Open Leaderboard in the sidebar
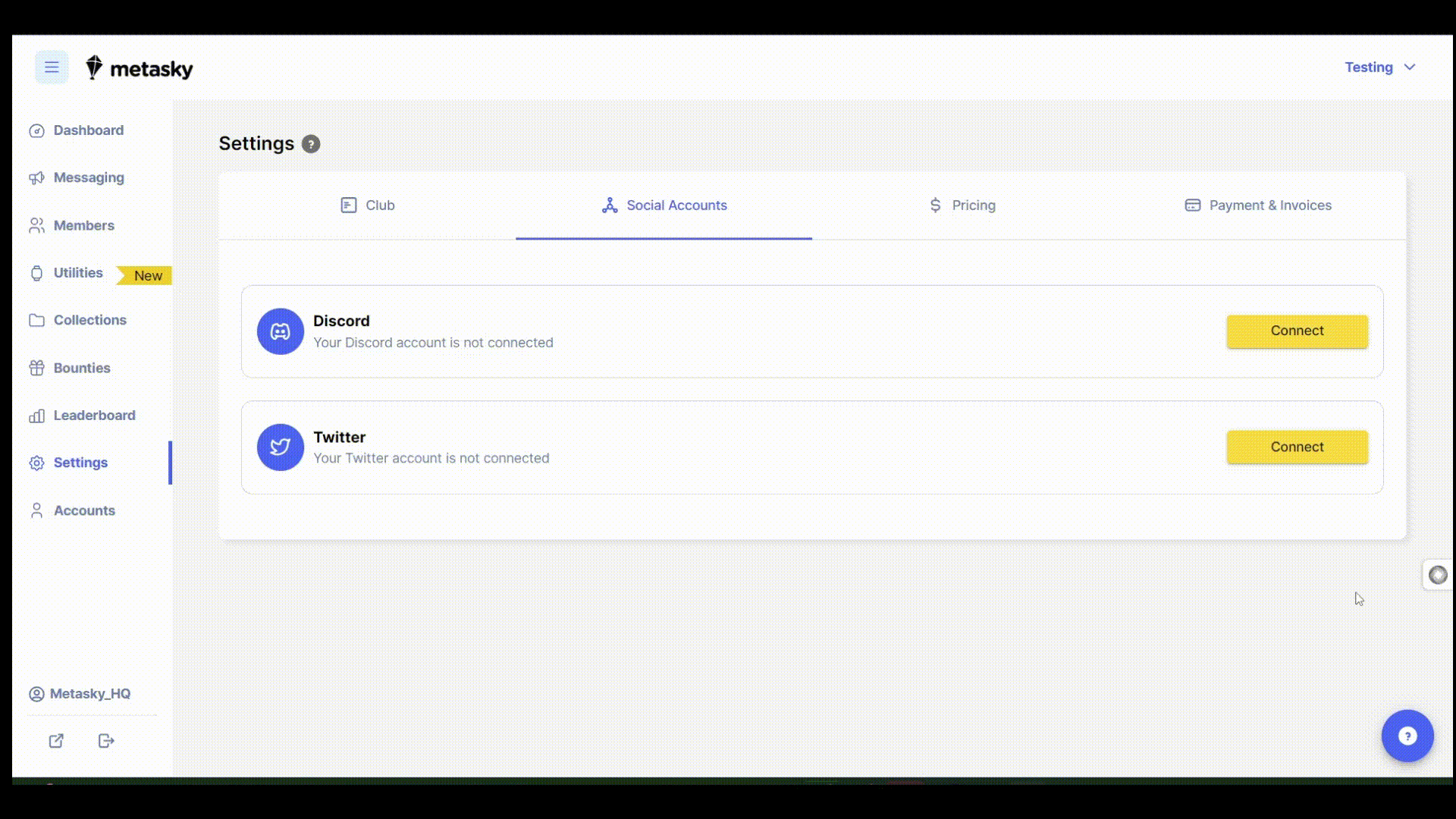 [x=94, y=416]
